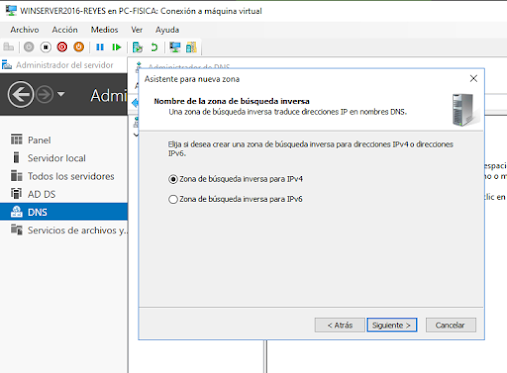Cancel the new zone wizard
The height and width of the screenshot is (373, 507).
point(450,325)
